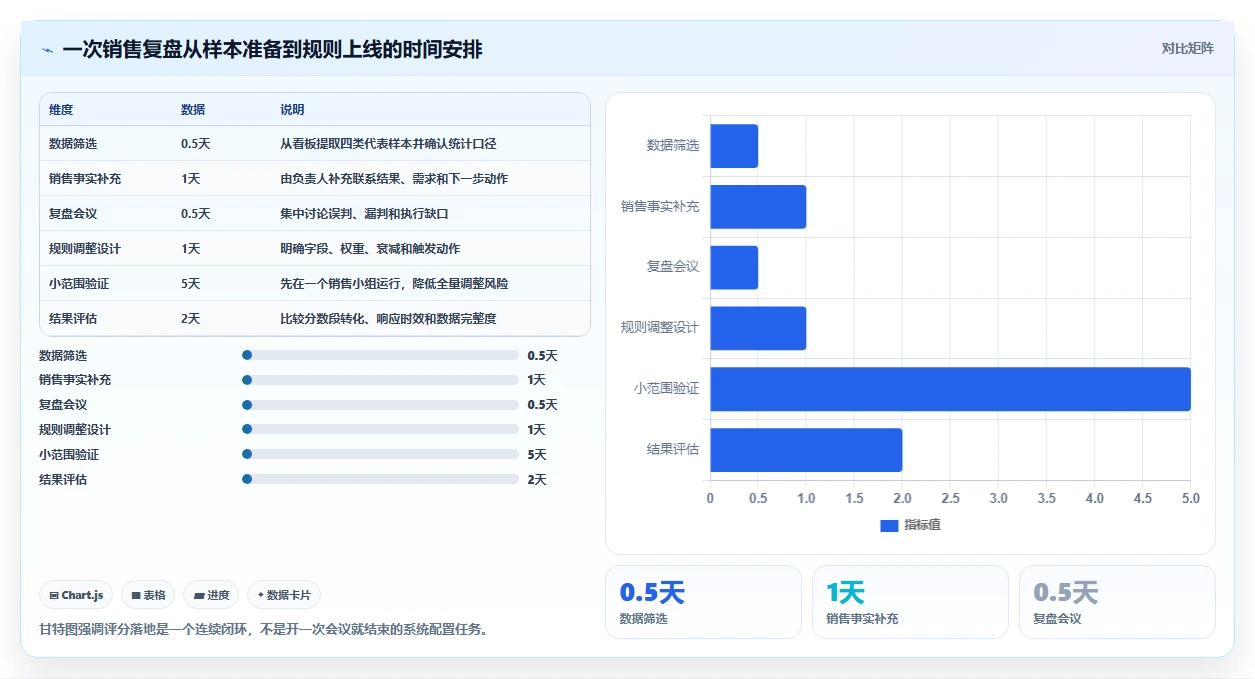Click the footer note starting 甘特图强调评分落地
This screenshot has height=679, width=1255.
[264, 630]
